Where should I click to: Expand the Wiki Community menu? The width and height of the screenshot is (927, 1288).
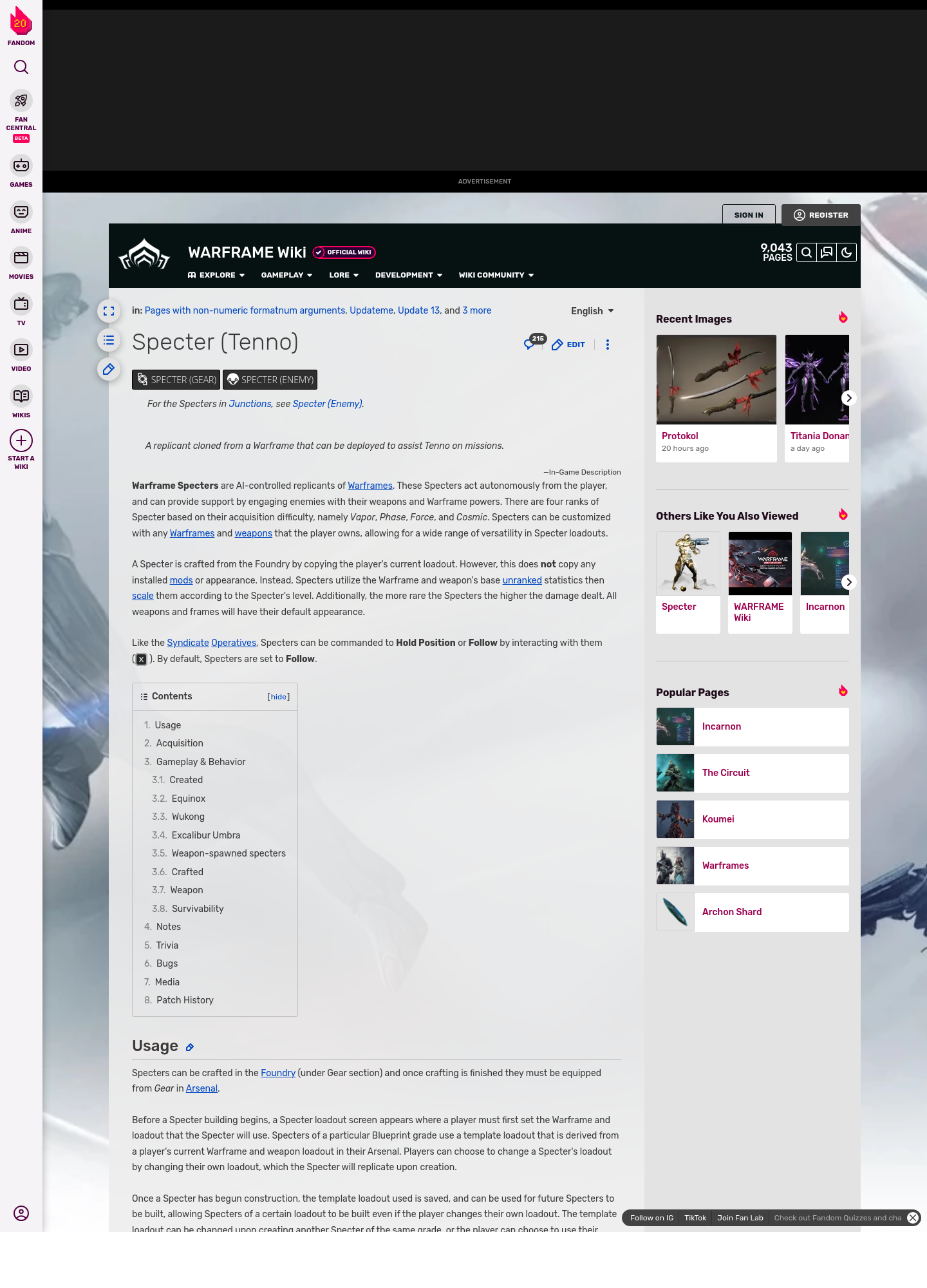496,275
